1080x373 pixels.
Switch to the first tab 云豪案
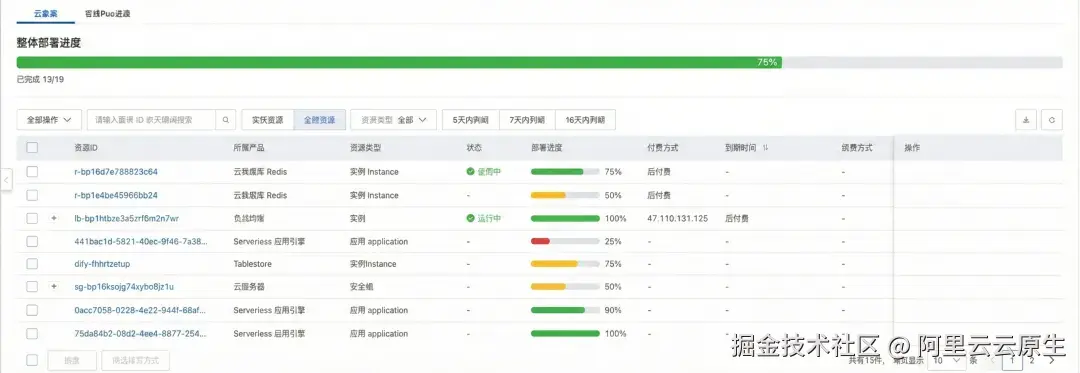pyautogui.click(x=45, y=13)
